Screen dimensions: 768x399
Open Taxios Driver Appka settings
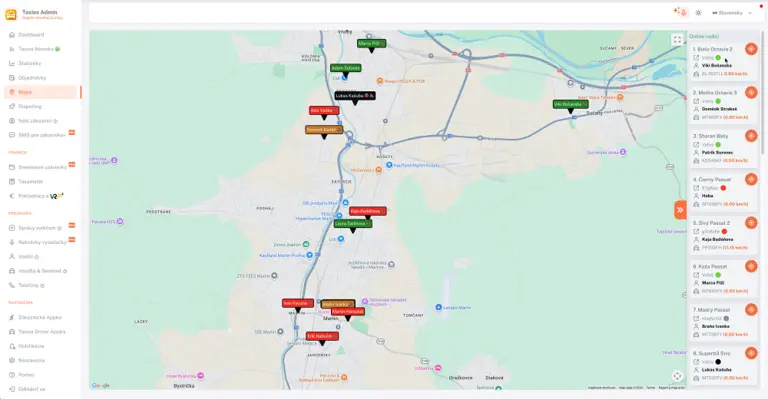42,331
